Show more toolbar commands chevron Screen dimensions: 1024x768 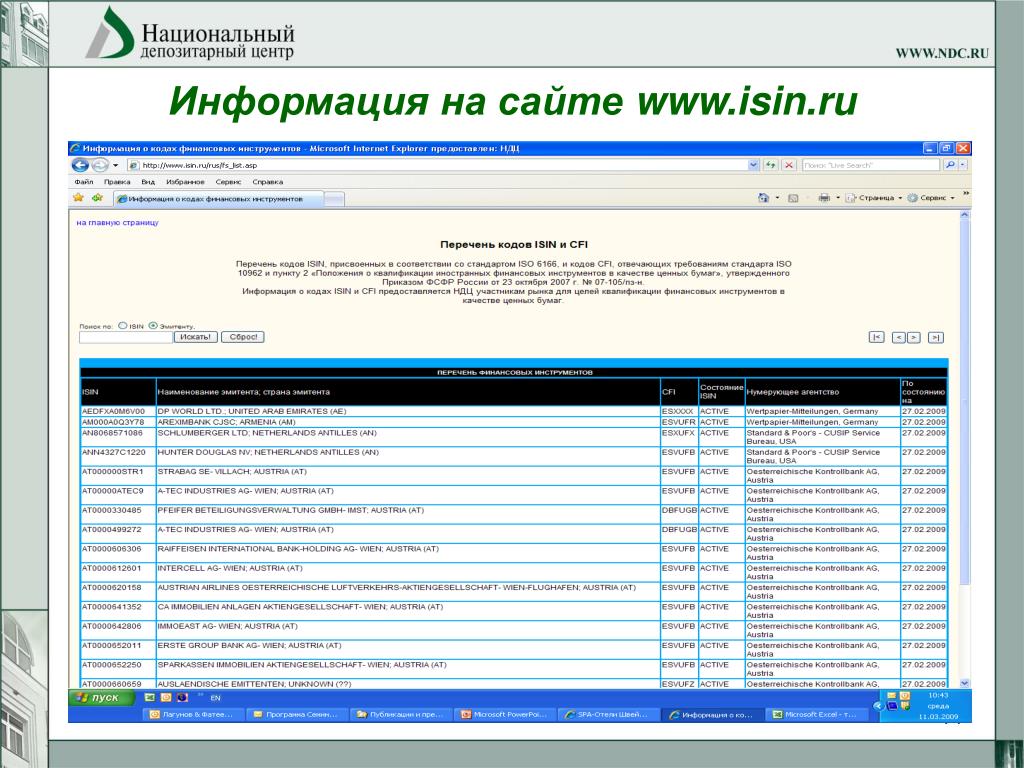point(966,194)
